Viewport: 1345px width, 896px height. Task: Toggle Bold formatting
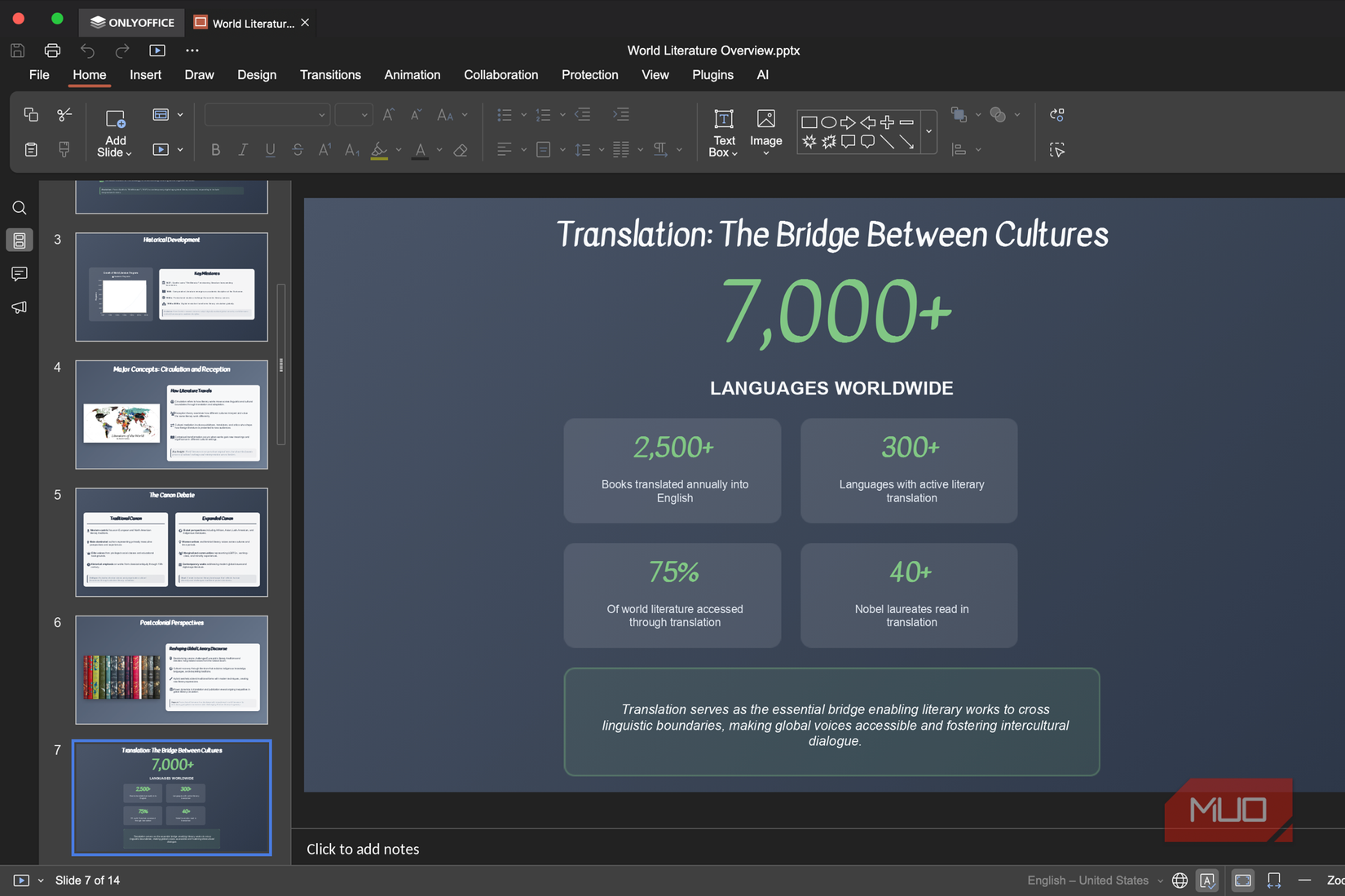coord(215,150)
